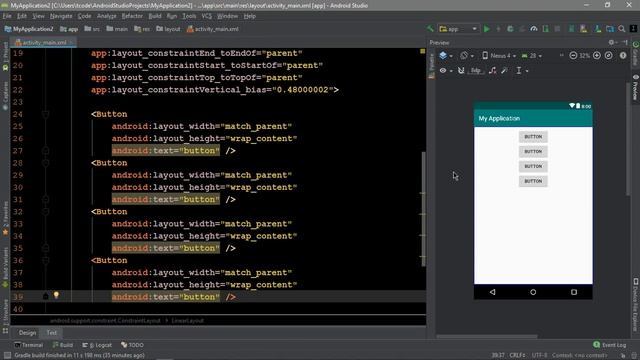Click the CRLF line separator in status bar

click(517, 355)
